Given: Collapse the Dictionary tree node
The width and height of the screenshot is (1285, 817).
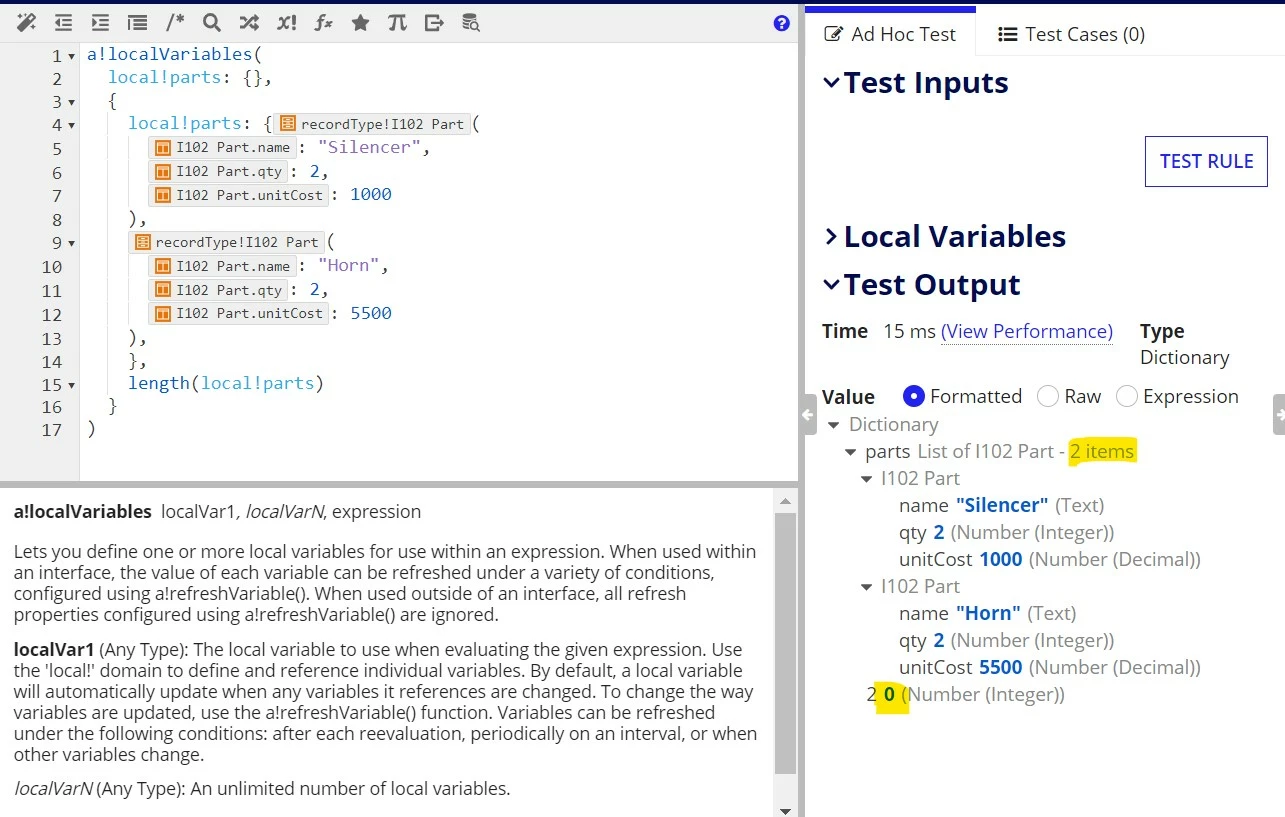Looking at the screenshot, I should tap(834, 425).
